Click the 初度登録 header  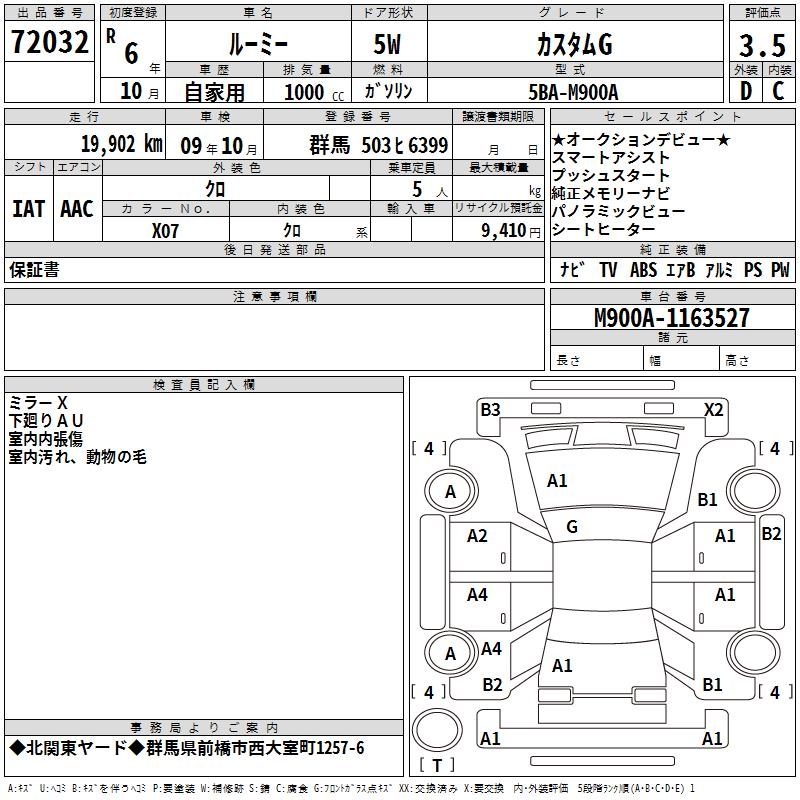(x=133, y=13)
